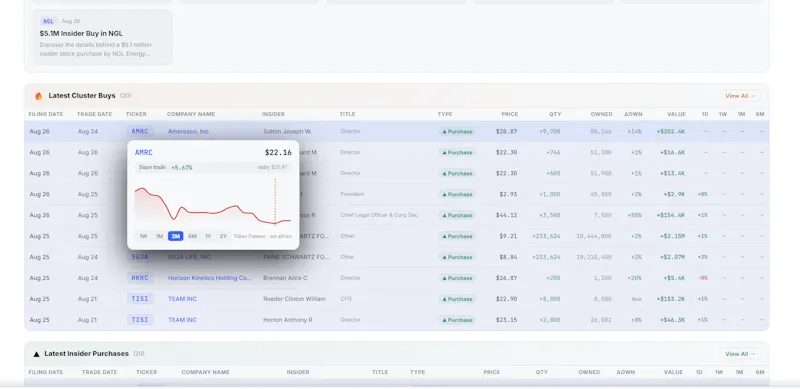Screen dimensions: 800x389
Task: Click the AMRC symbol in the chart popup
Action: (x=144, y=153)
